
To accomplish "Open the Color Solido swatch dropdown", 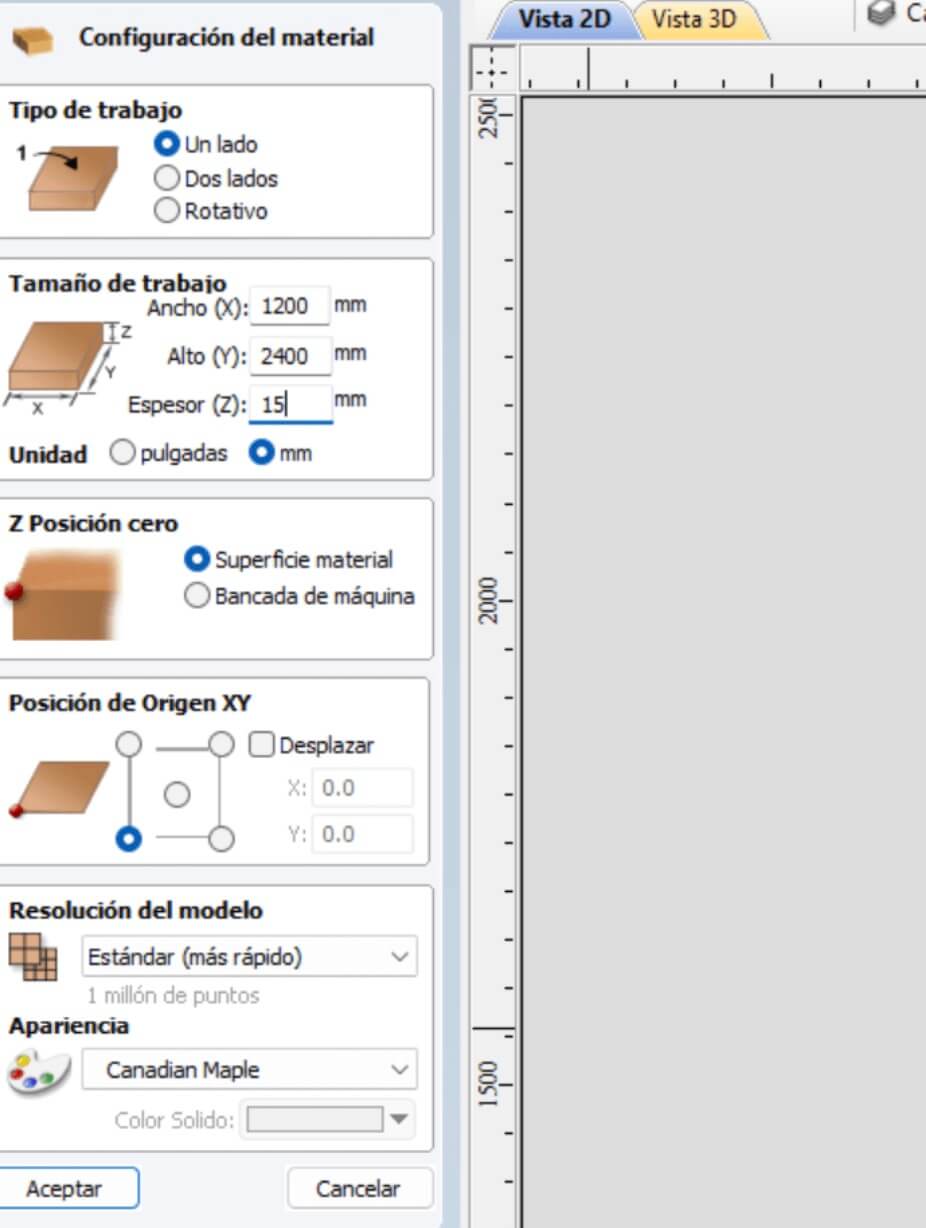I will point(330,1119).
